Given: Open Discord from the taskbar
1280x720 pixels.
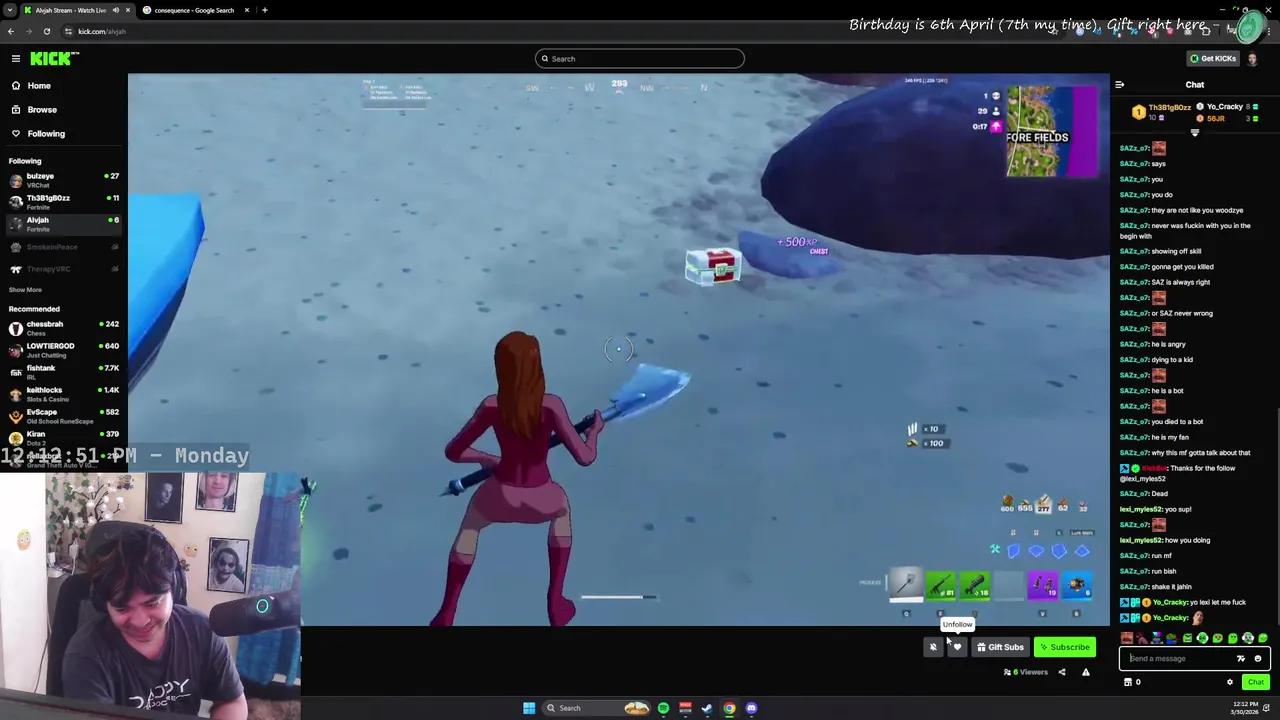Looking at the screenshot, I should (x=751, y=709).
